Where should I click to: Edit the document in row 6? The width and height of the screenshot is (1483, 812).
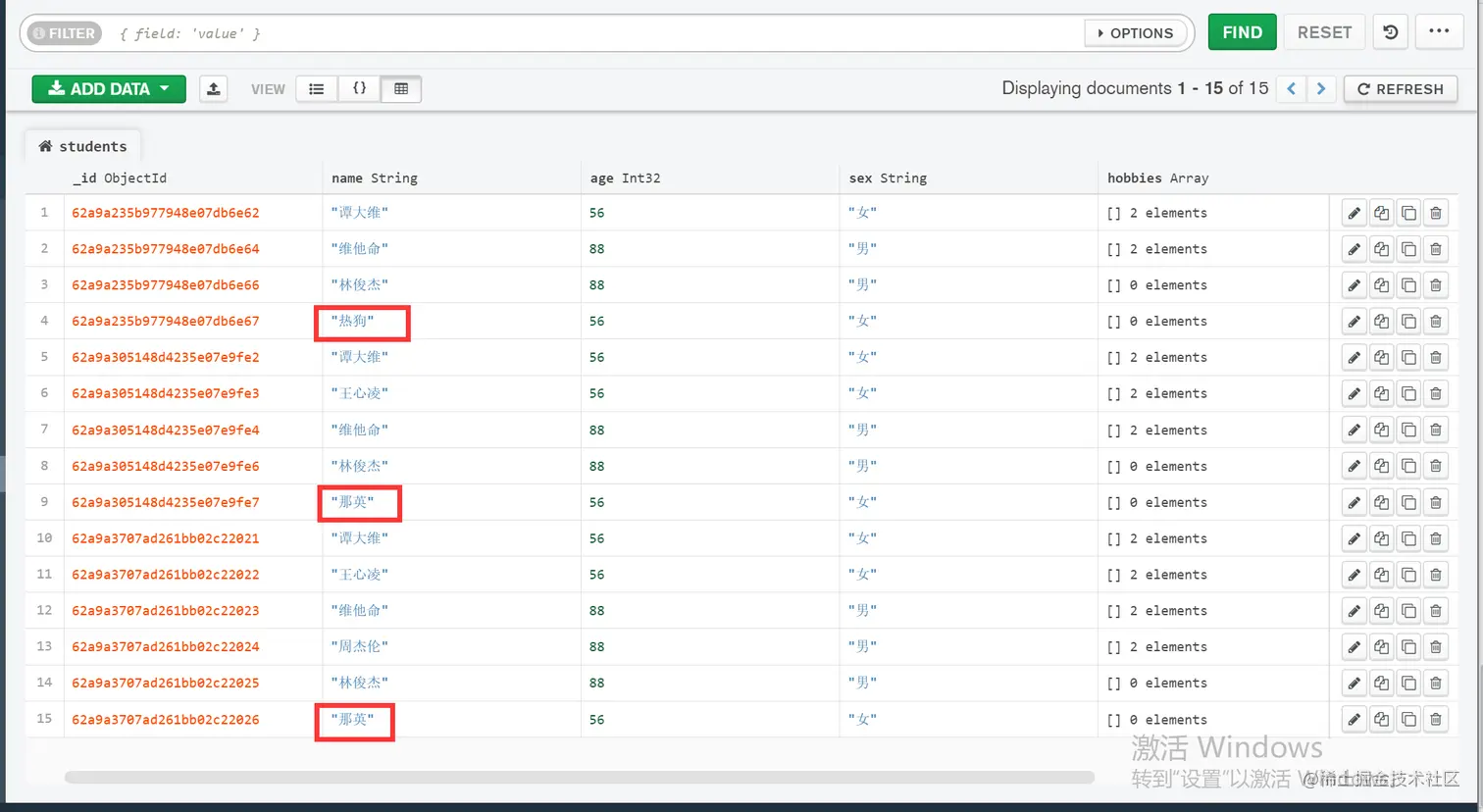pyautogui.click(x=1354, y=394)
